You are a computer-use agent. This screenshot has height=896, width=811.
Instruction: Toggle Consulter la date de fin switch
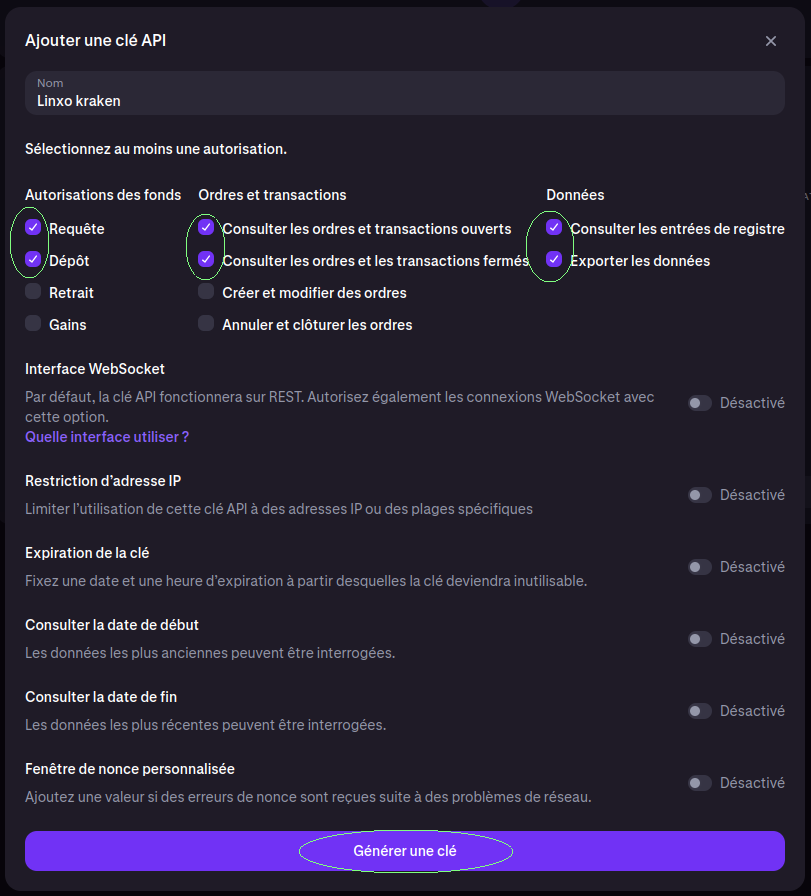700,711
